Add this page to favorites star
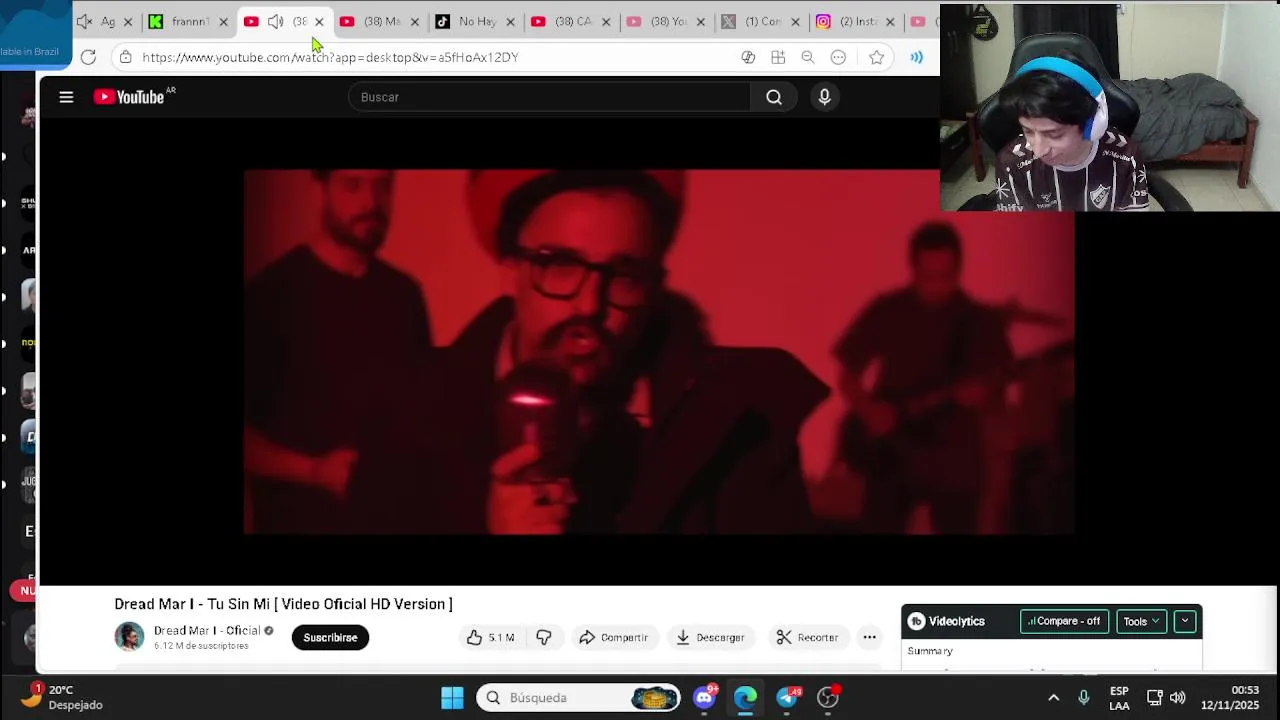Image resolution: width=1280 pixels, height=720 pixels. pyautogui.click(x=877, y=57)
